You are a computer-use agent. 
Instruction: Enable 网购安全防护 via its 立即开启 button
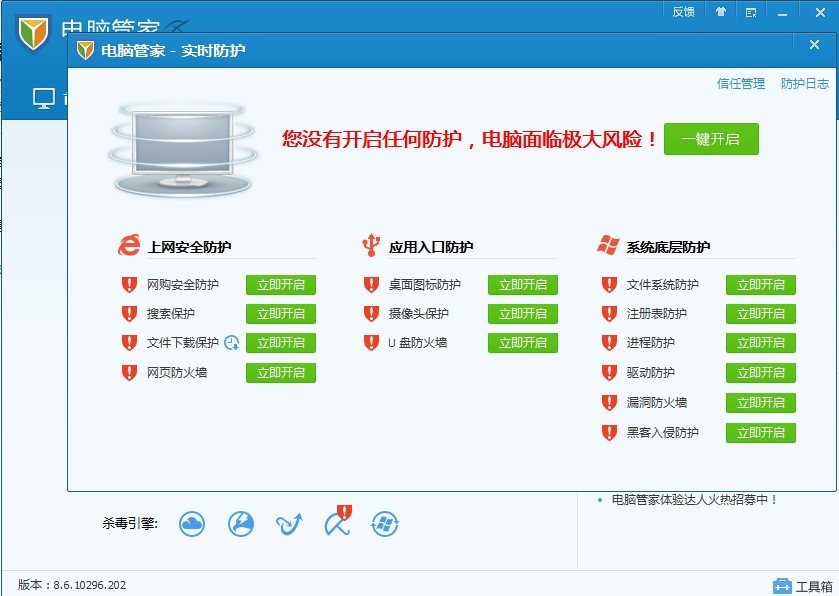pyautogui.click(x=281, y=284)
